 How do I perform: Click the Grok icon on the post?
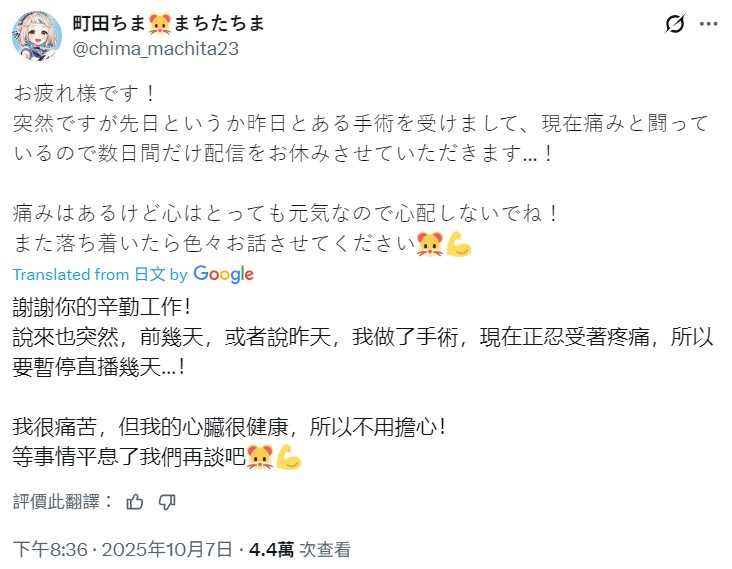[x=674, y=24]
